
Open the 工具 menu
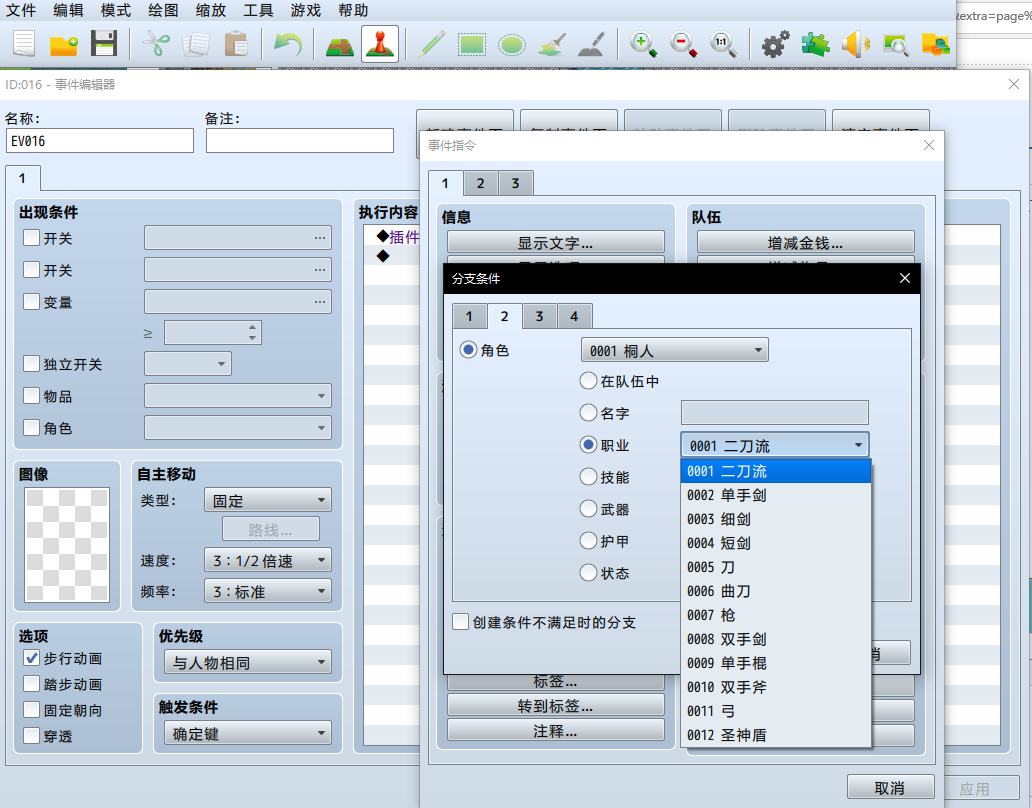(x=258, y=11)
